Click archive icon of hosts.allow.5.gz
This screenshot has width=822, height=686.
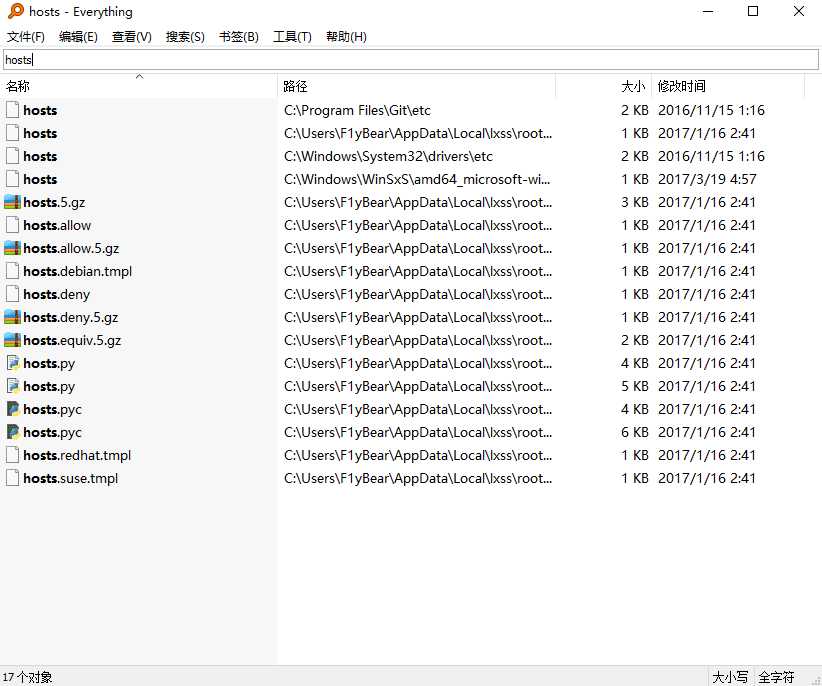pos(13,248)
